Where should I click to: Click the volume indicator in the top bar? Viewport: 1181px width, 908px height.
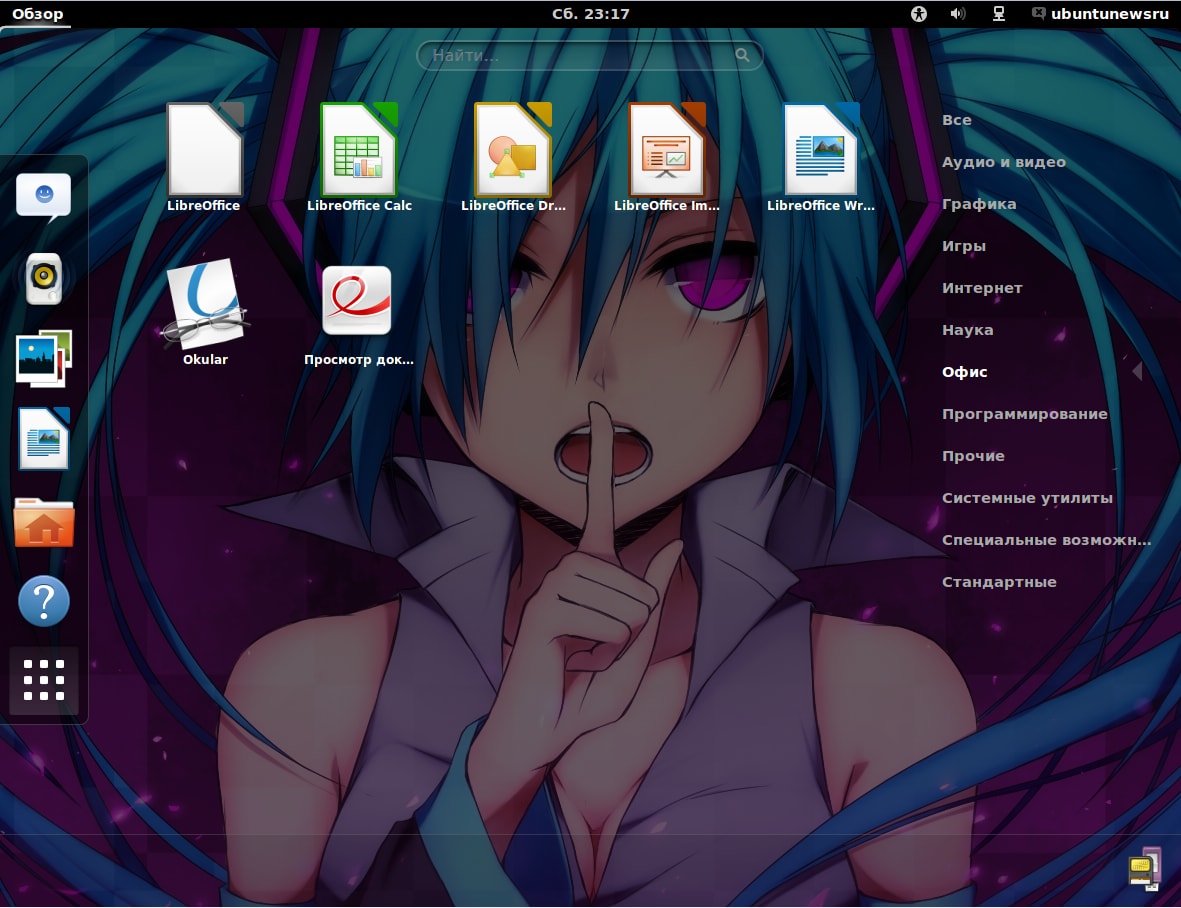[x=957, y=13]
